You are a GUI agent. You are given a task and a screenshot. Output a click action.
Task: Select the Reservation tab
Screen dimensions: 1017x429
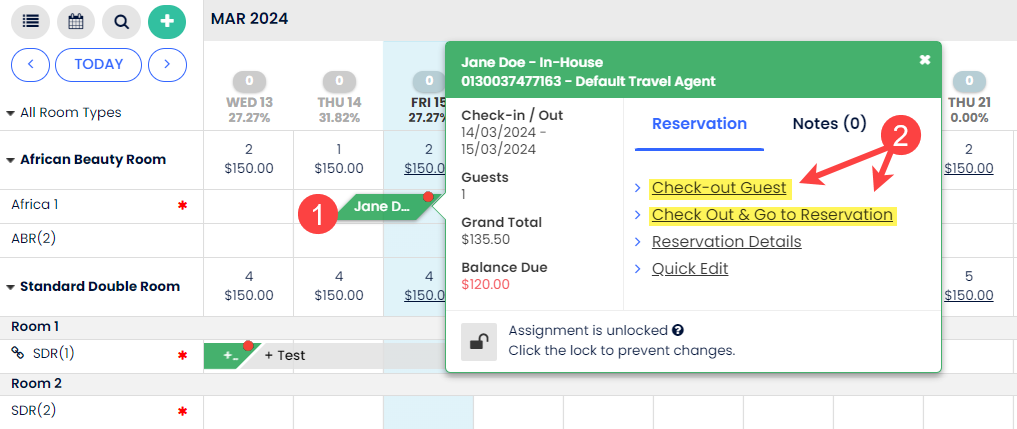(699, 124)
